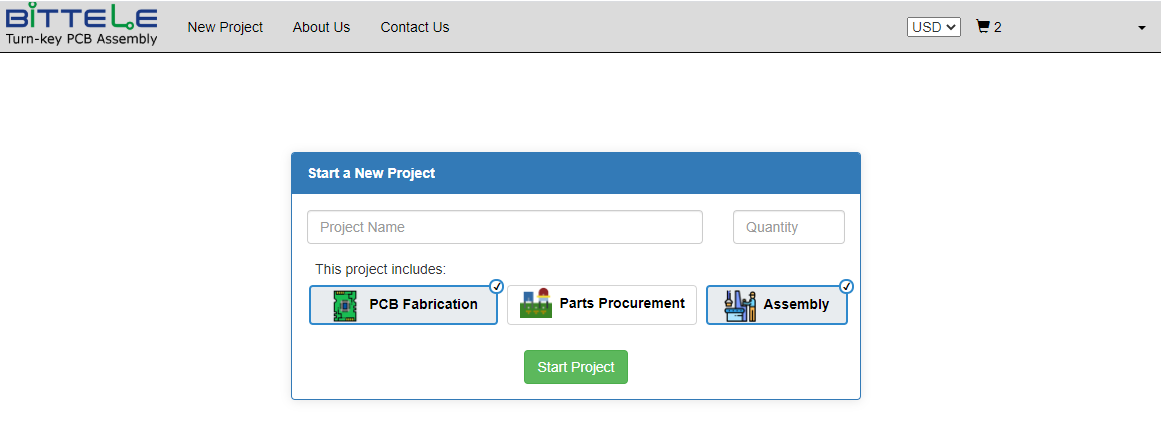The width and height of the screenshot is (1161, 436).
Task: Click the Start a New Project header
Action: 372,173
